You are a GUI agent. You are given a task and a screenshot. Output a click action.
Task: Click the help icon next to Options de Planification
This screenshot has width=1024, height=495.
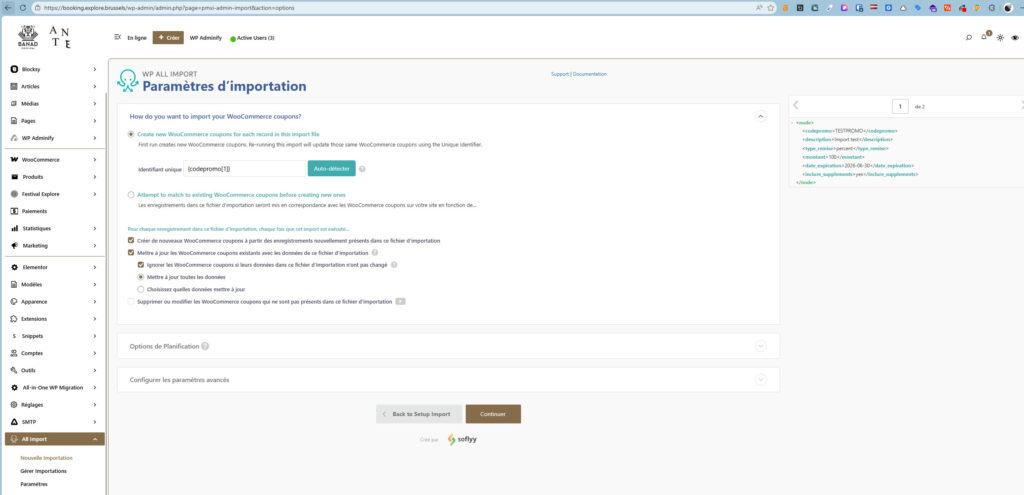[x=205, y=346]
